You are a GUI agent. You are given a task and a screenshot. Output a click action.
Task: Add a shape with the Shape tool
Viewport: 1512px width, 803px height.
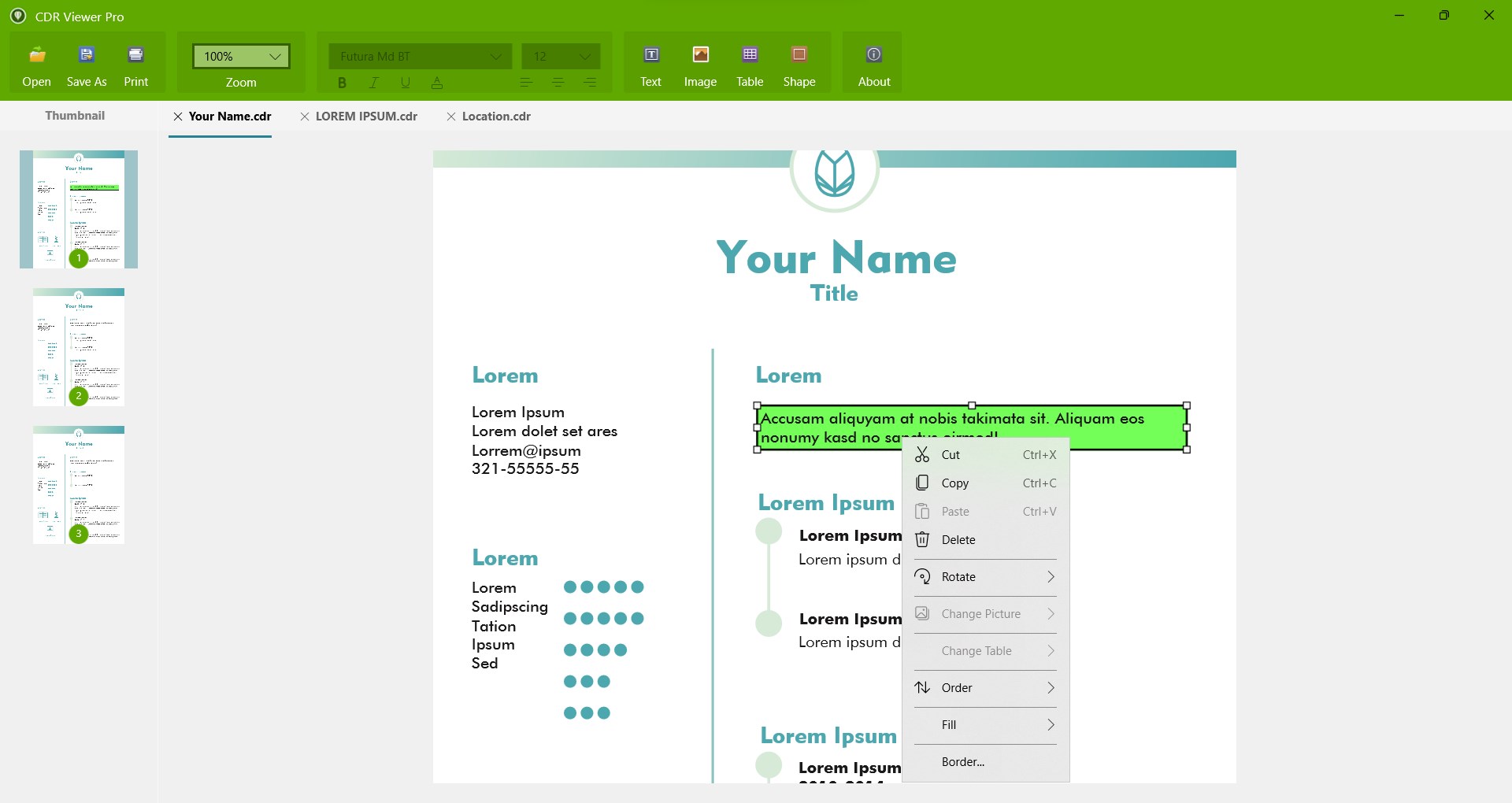[799, 65]
